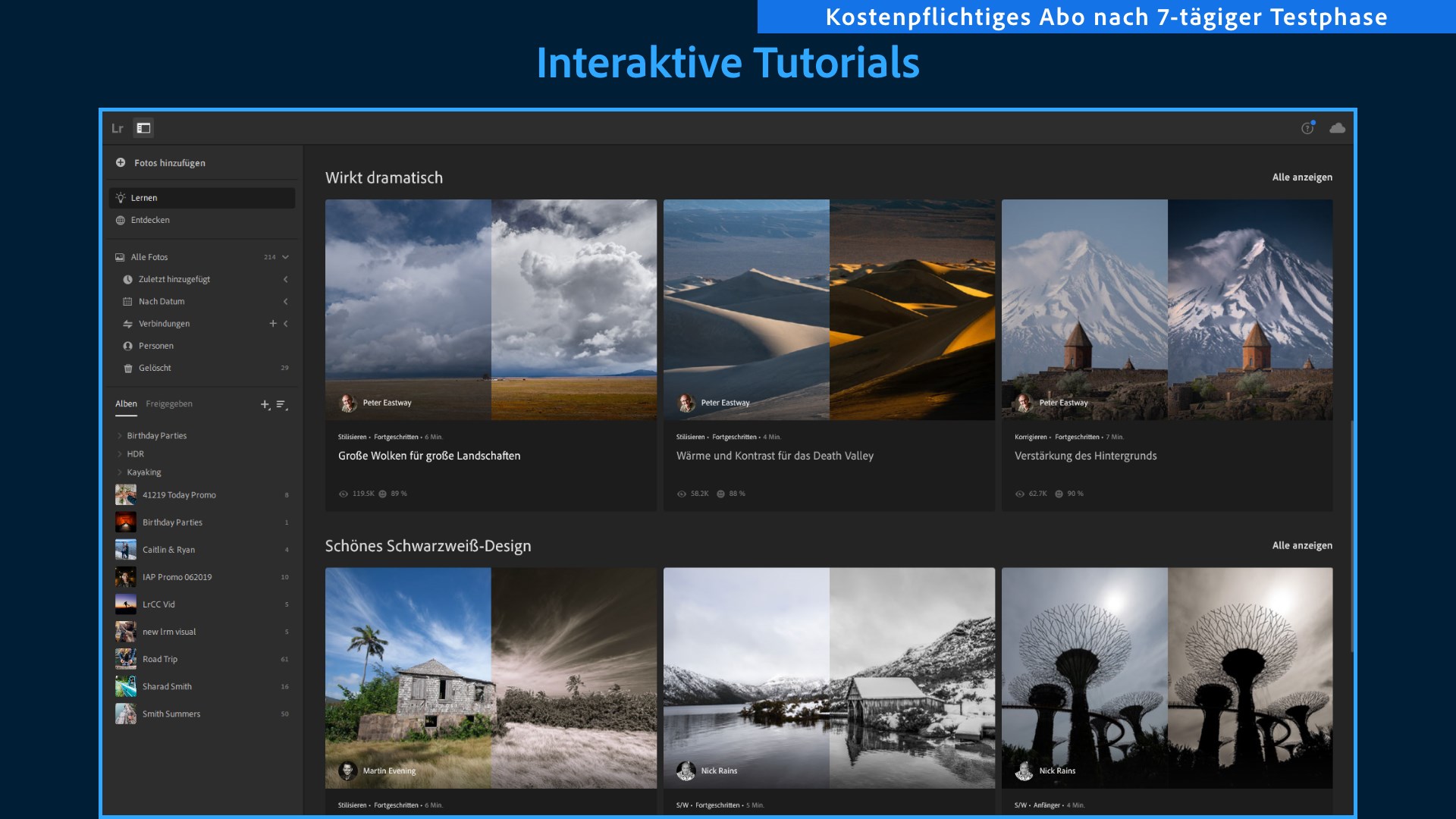The image size is (1456, 819).
Task: Expand the Kayaking album folder
Action: pyautogui.click(x=120, y=472)
